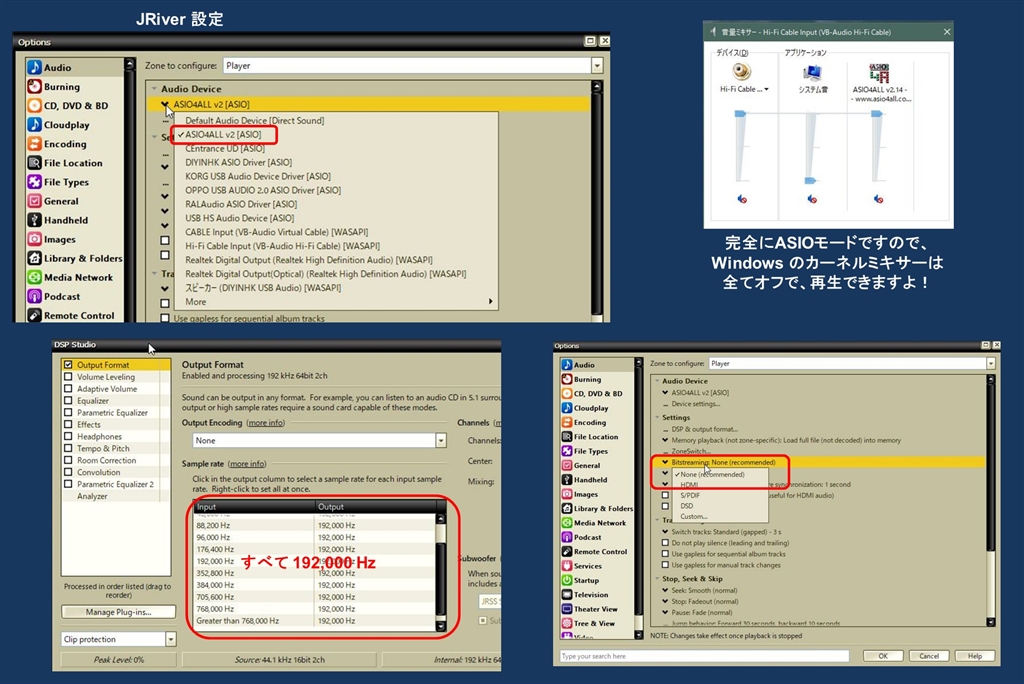Expand the Memory playback setting
This screenshot has width=1024, height=684.
(x=665, y=440)
